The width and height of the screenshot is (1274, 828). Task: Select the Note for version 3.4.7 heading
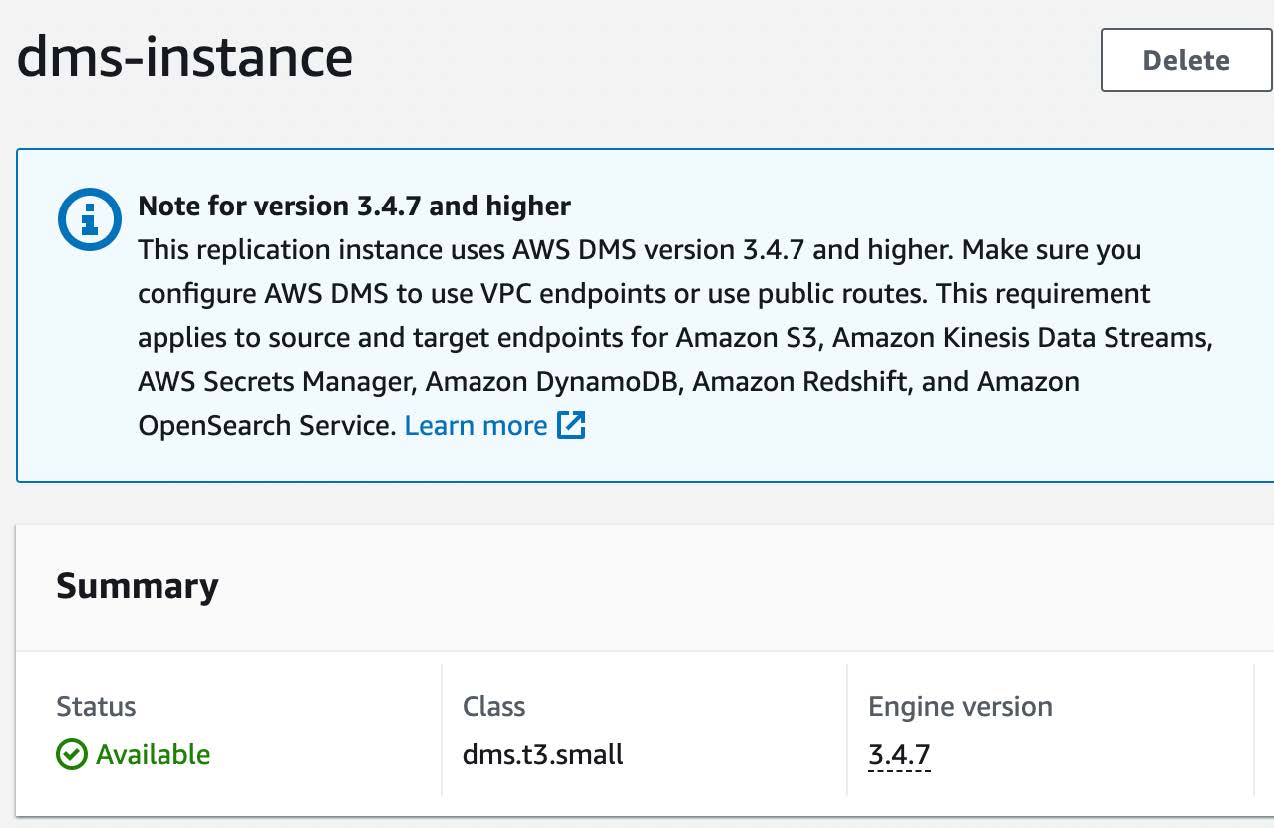coord(353,206)
